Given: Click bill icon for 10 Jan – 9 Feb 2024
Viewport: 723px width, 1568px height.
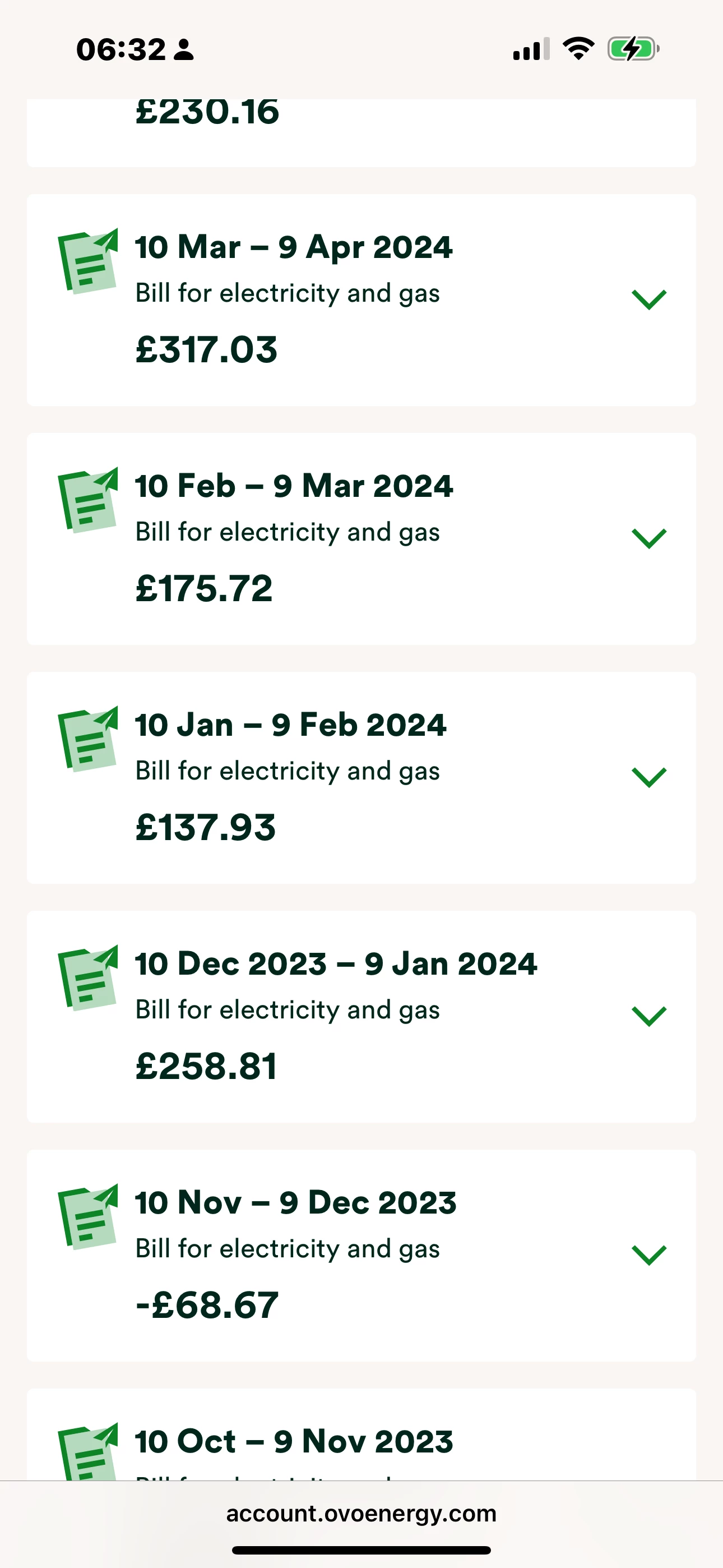Looking at the screenshot, I should click(x=87, y=739).
